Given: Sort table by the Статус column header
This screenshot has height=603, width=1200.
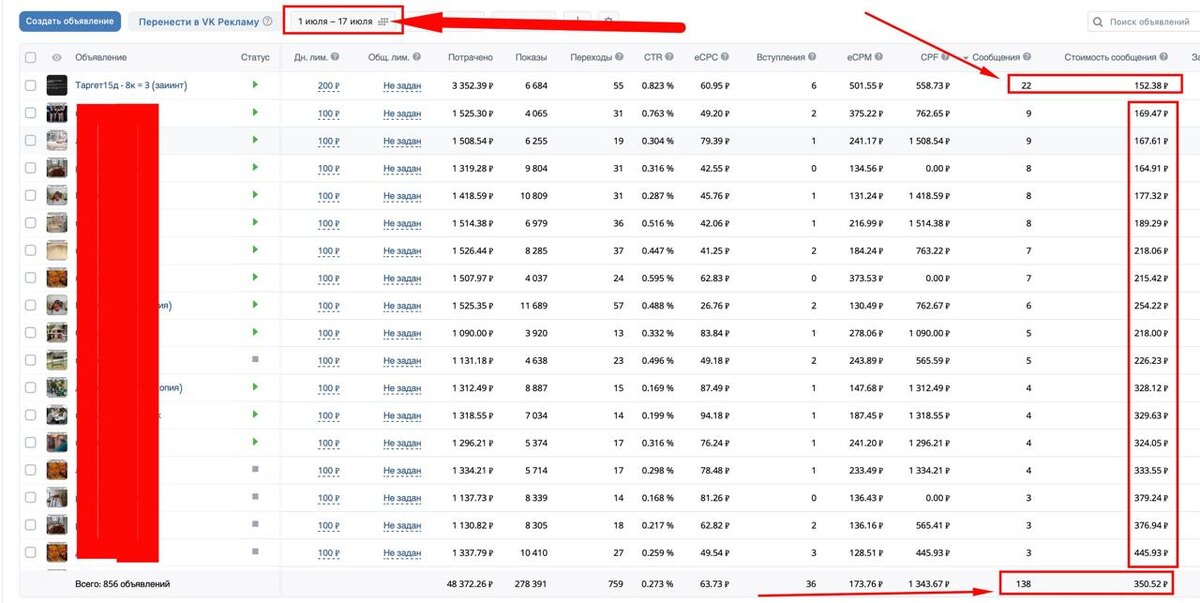Looking at the screenshot, I should [255, 57].
